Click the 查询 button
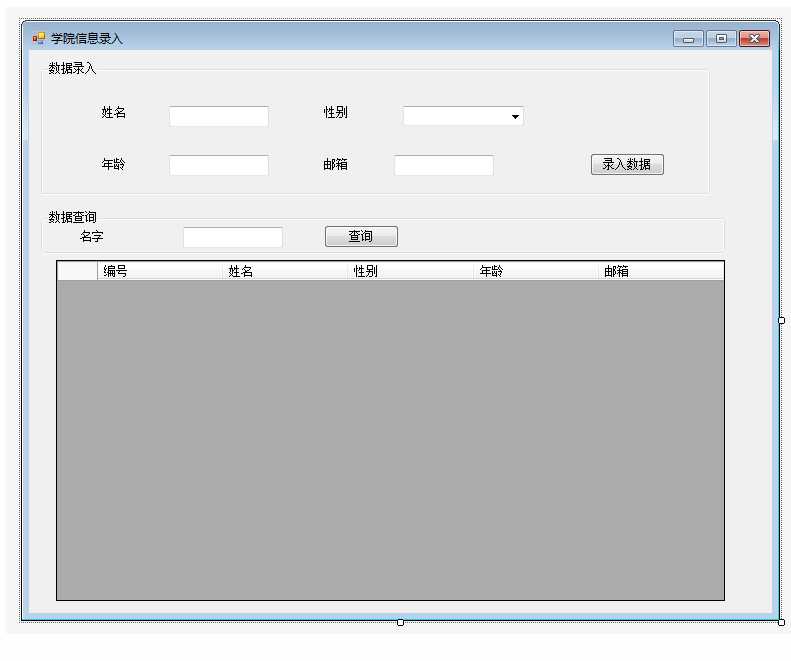Screen dimensions: 791x661 (x=361, y=236)
